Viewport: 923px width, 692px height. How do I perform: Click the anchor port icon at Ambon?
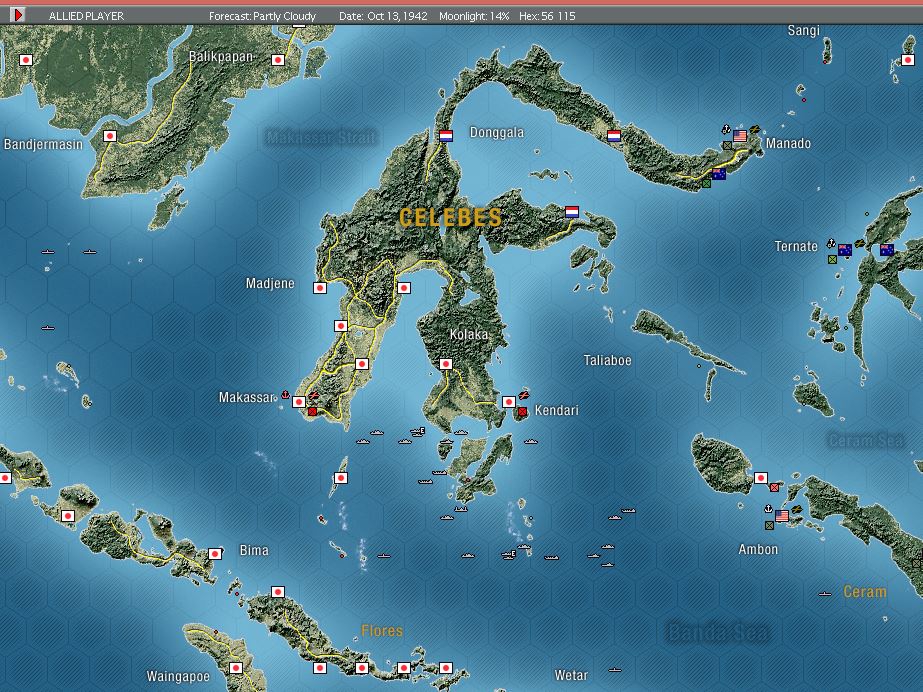coord(768,508)
